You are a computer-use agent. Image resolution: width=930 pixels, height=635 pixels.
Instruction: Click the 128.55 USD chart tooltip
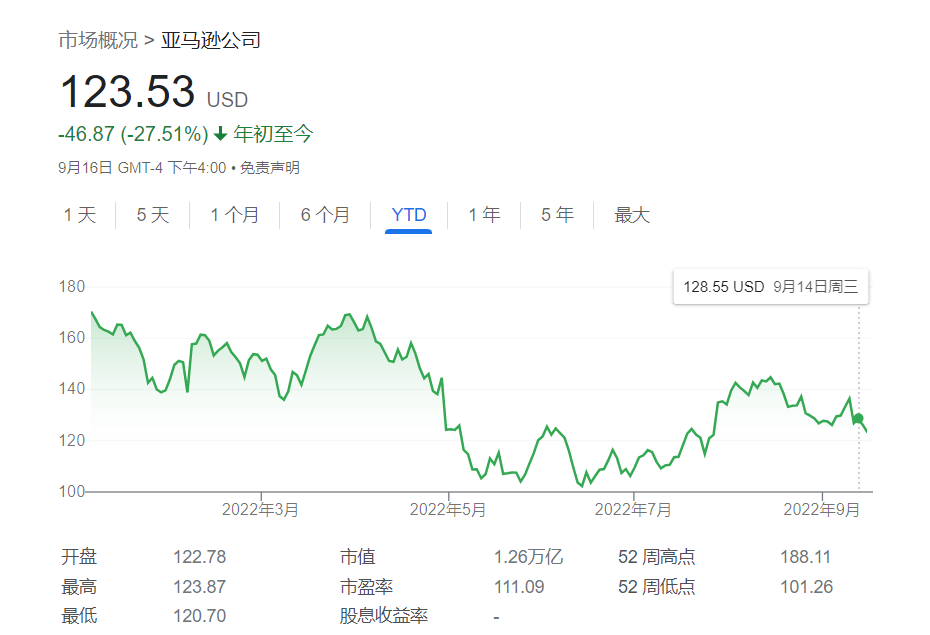click(x=770, y=287)
